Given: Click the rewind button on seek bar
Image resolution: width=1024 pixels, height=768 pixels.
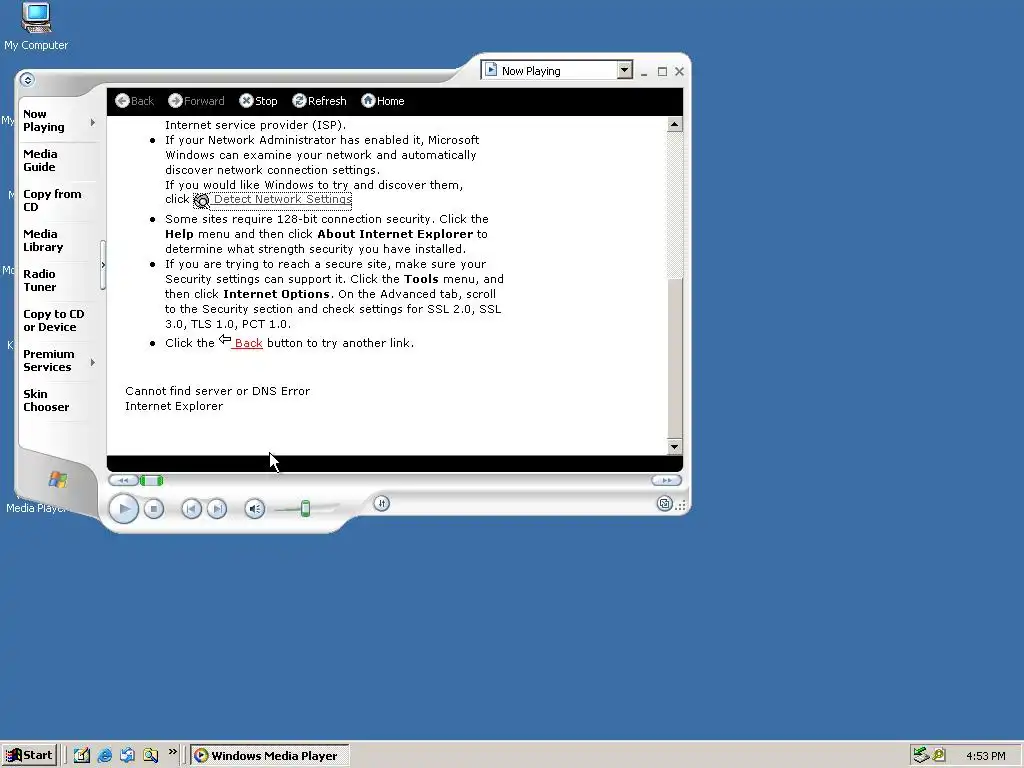Looking at the screenshot, I should (123, 481).
